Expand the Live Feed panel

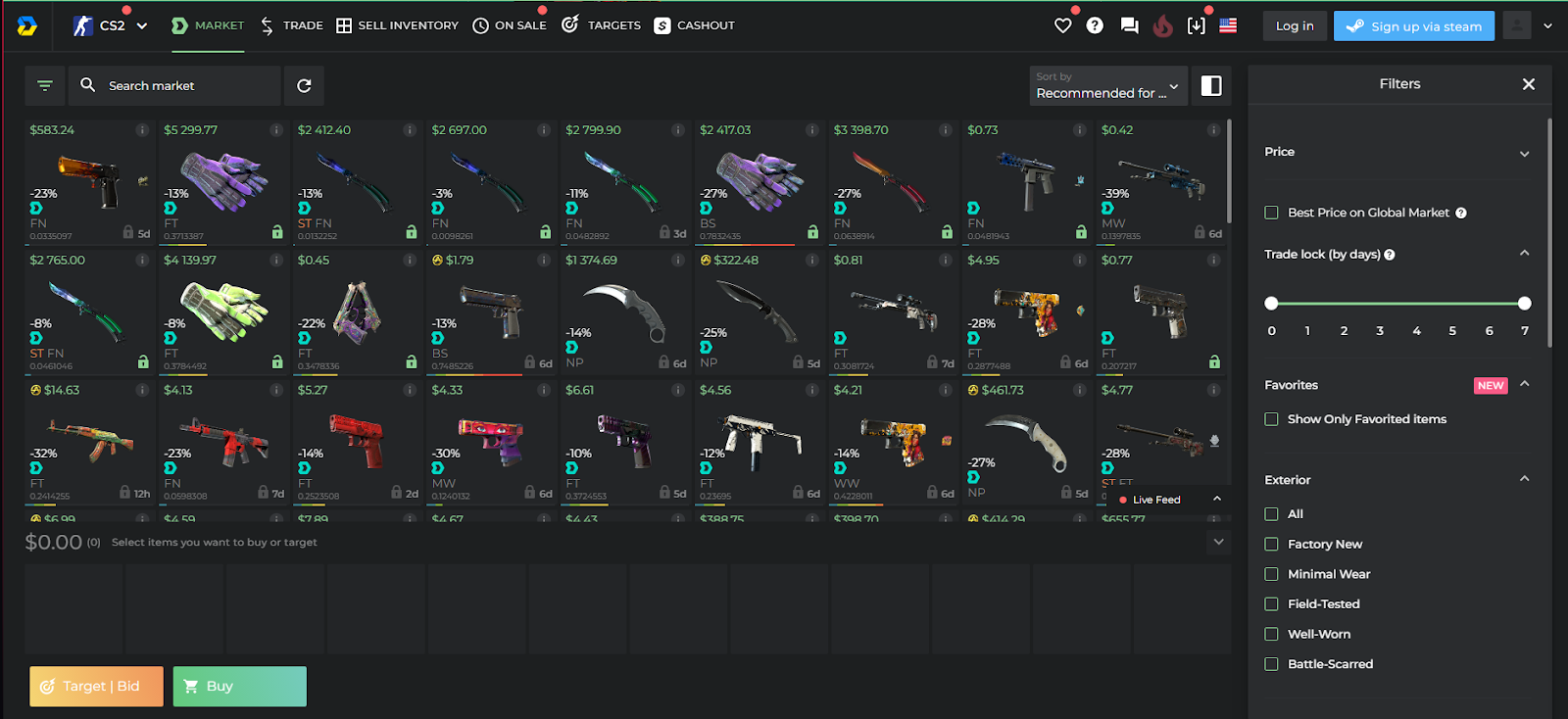tap(1217, 500)
